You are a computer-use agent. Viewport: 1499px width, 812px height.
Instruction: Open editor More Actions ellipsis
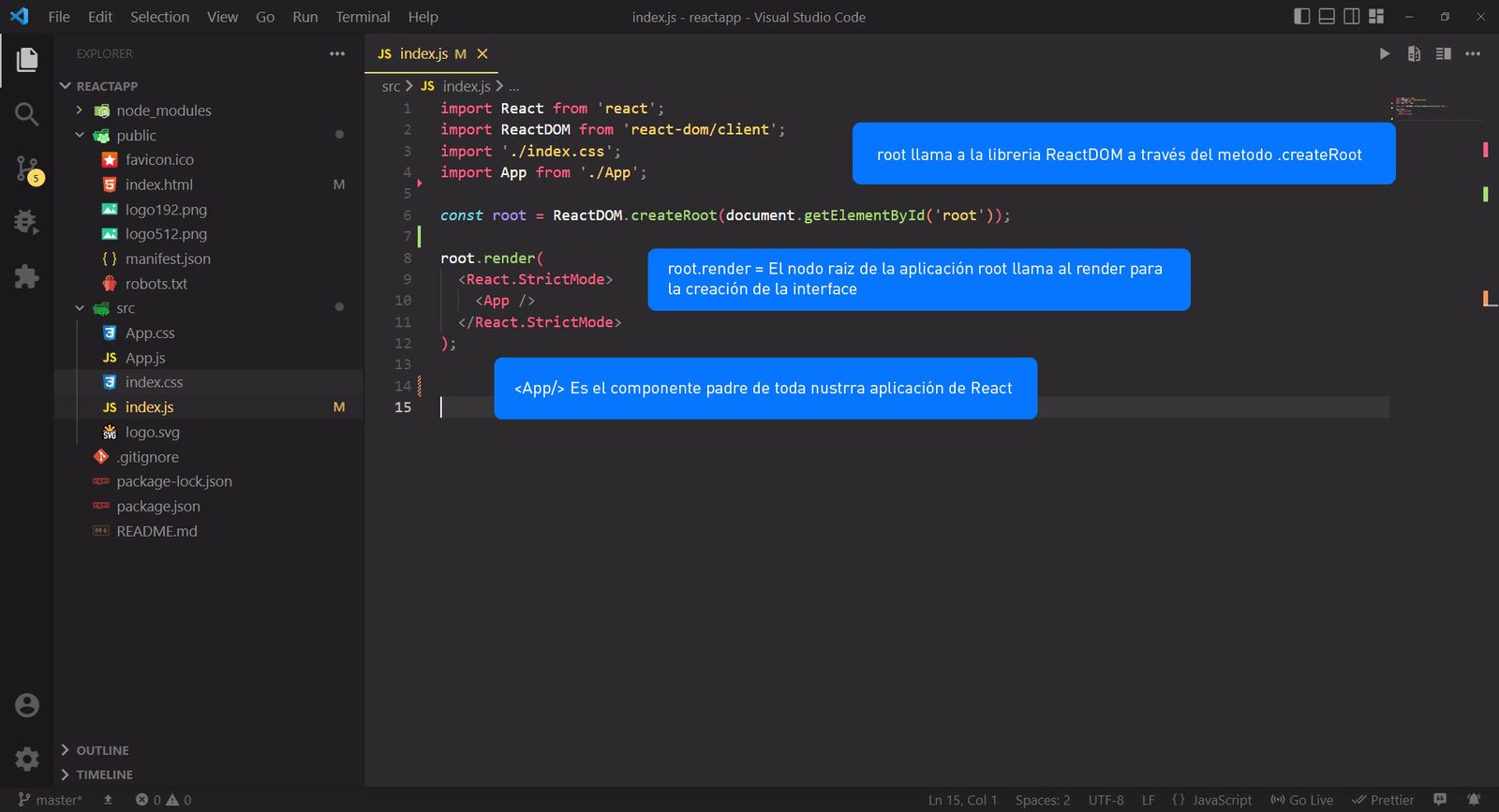pos(1473,54)
